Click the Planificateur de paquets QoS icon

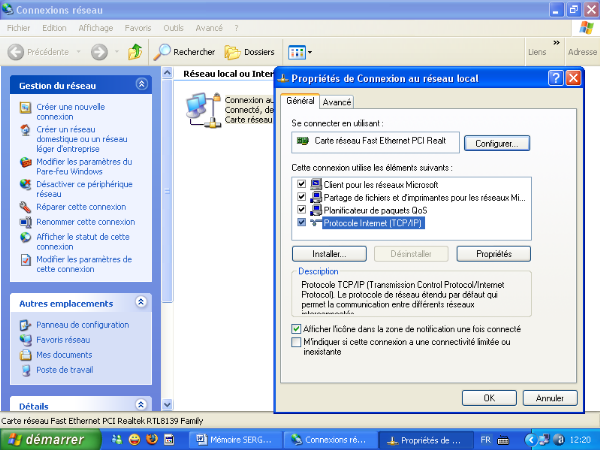click(316, 210)
